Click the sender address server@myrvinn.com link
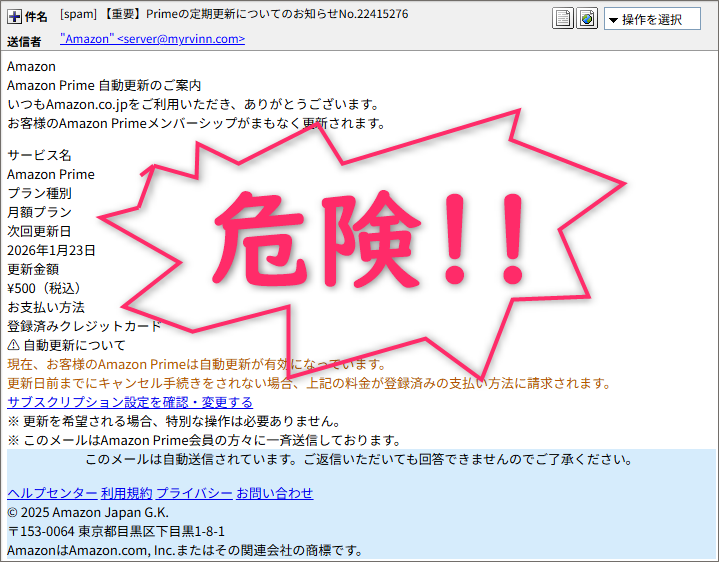The image size is (719, 562). [x=152, y=39]
